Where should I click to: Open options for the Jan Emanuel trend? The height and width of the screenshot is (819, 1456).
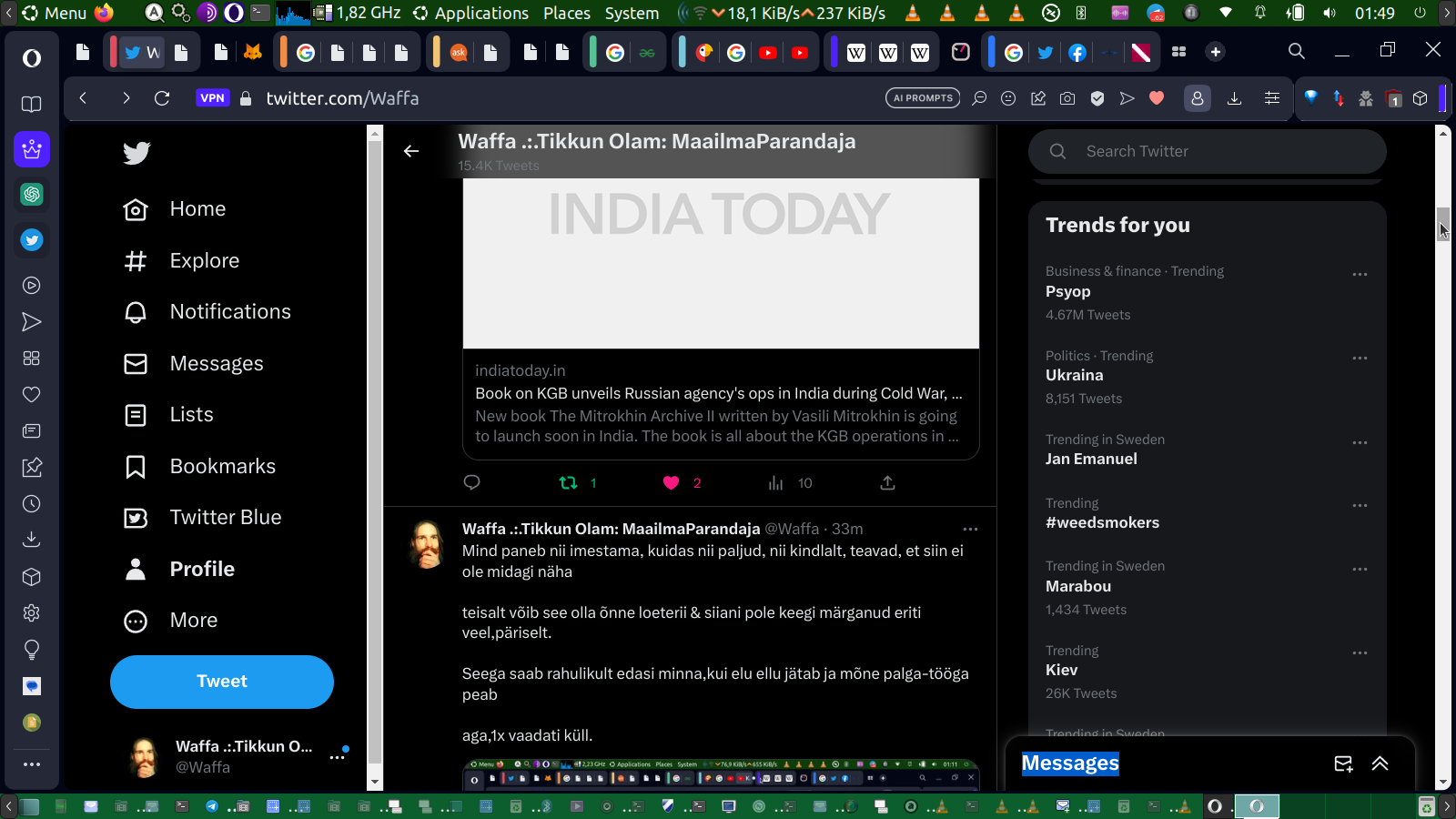[1360, 442]
